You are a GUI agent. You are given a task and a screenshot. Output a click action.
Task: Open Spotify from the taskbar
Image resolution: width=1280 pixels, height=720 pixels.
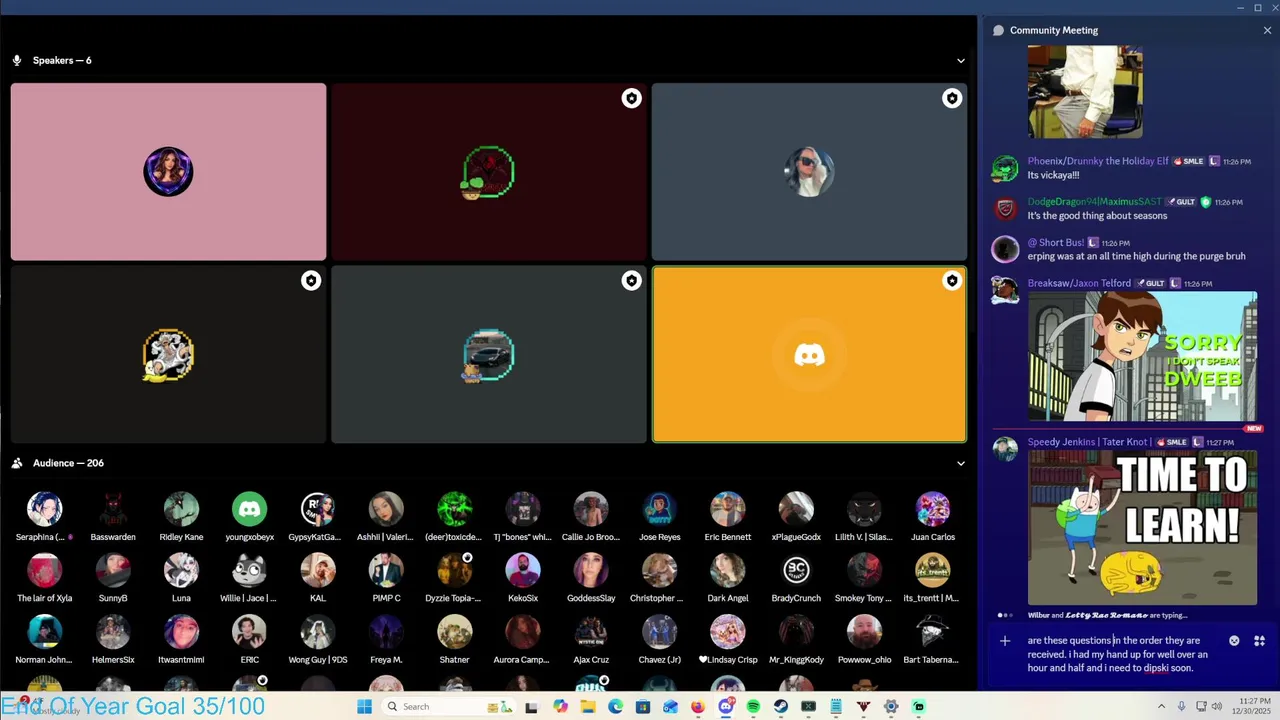coord(753,707)
